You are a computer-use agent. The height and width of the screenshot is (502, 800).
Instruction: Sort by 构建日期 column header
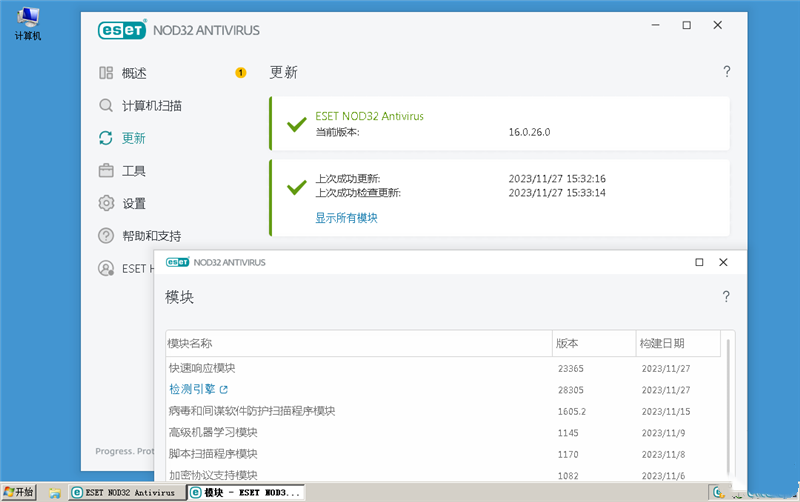tap(679, 343)
